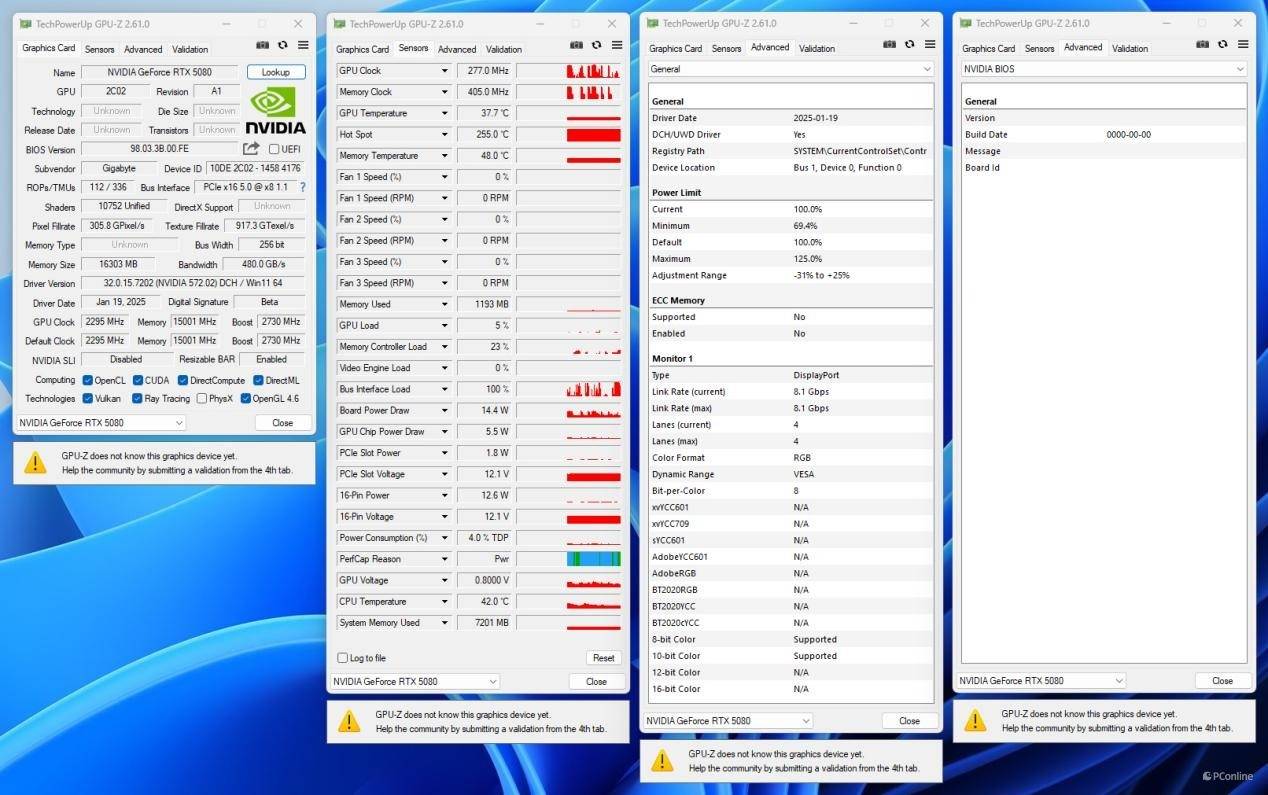Expand the GPU Temperature sensor dropdown arrow
Viewport: 1268px width, 795px height.
click(445, 113)
